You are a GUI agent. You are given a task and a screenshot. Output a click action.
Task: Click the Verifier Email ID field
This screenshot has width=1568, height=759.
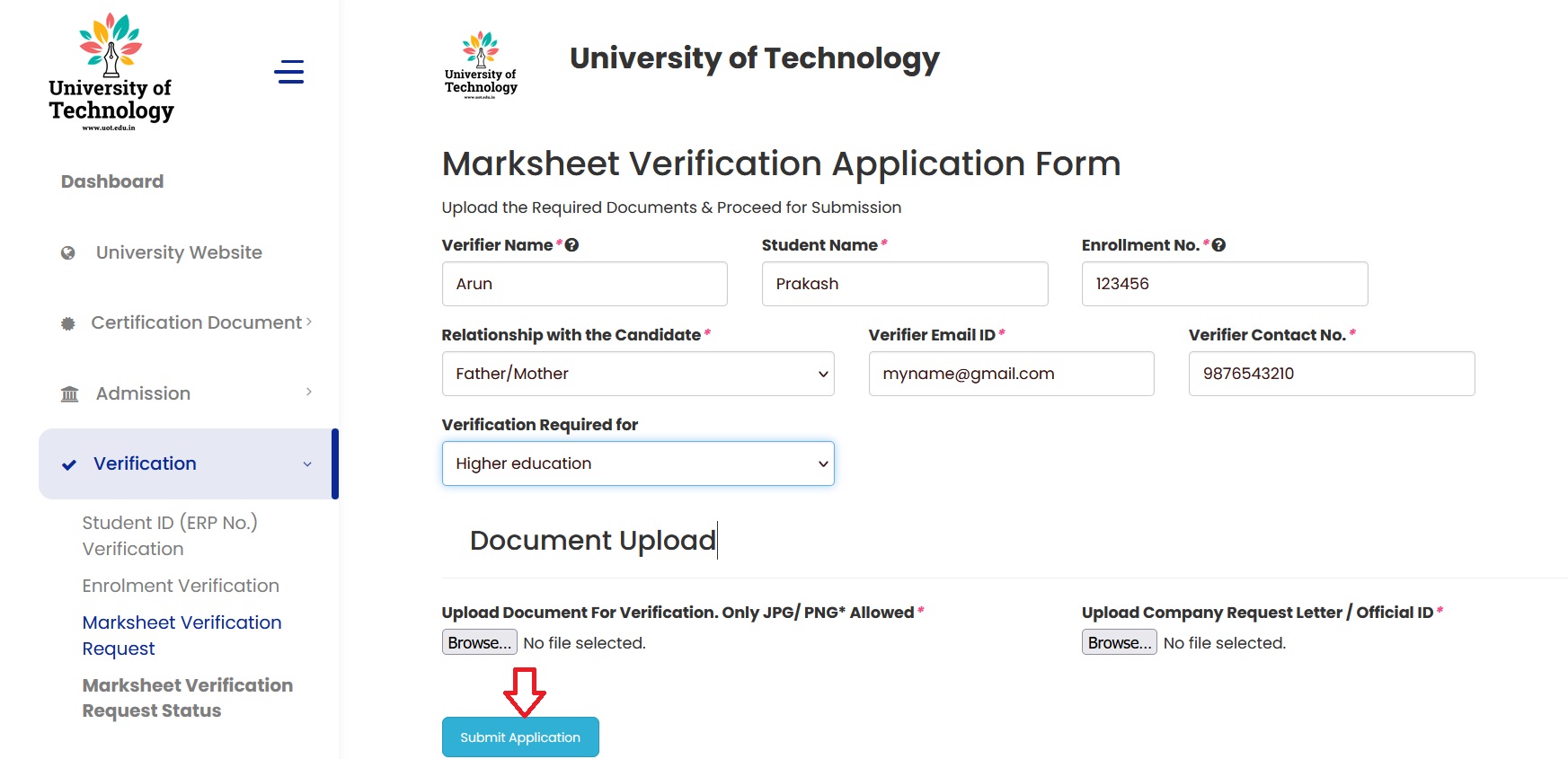(1011, 374)
